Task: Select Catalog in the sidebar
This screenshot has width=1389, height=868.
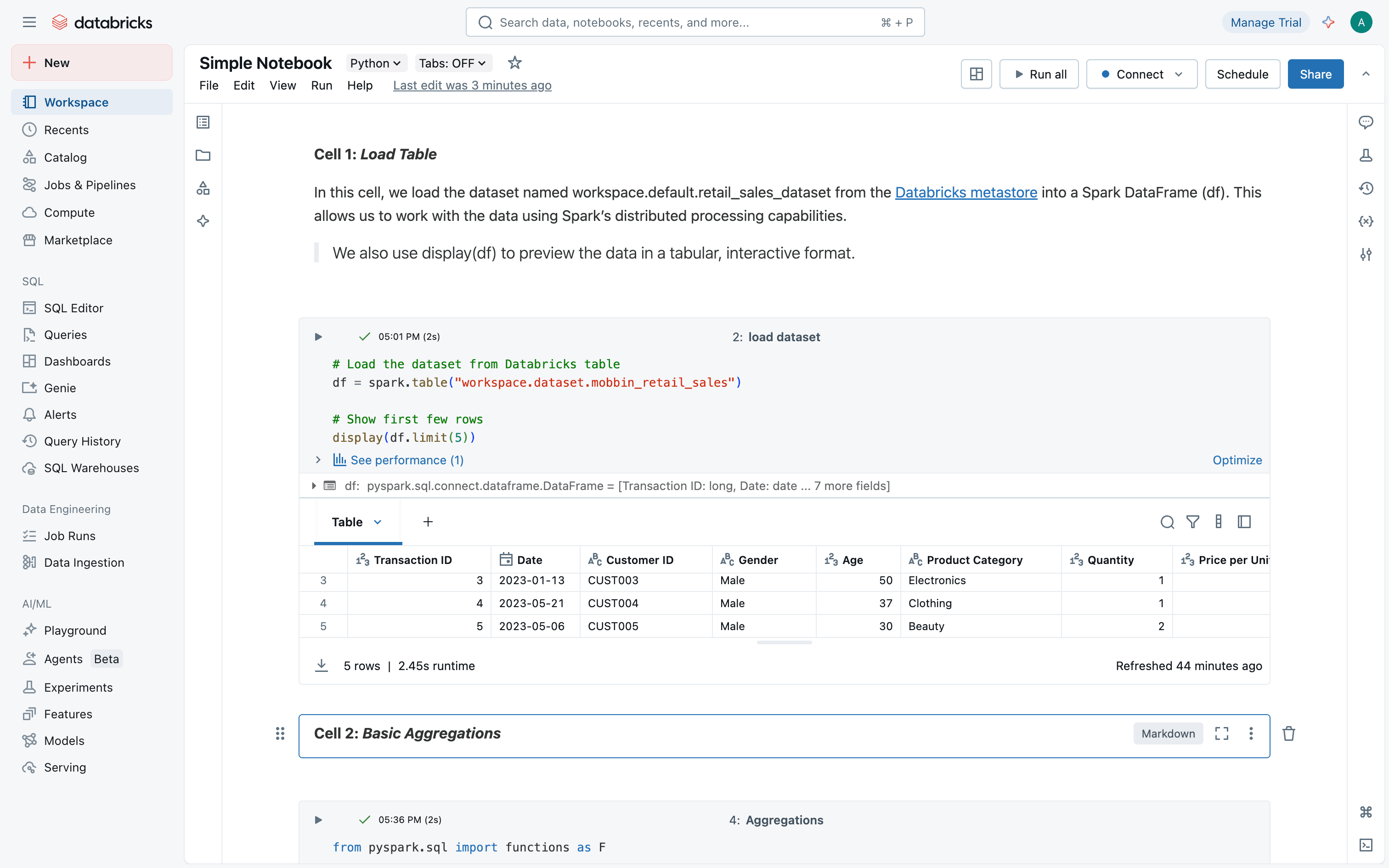Action: pyautogui.click(x=65, y=157)
